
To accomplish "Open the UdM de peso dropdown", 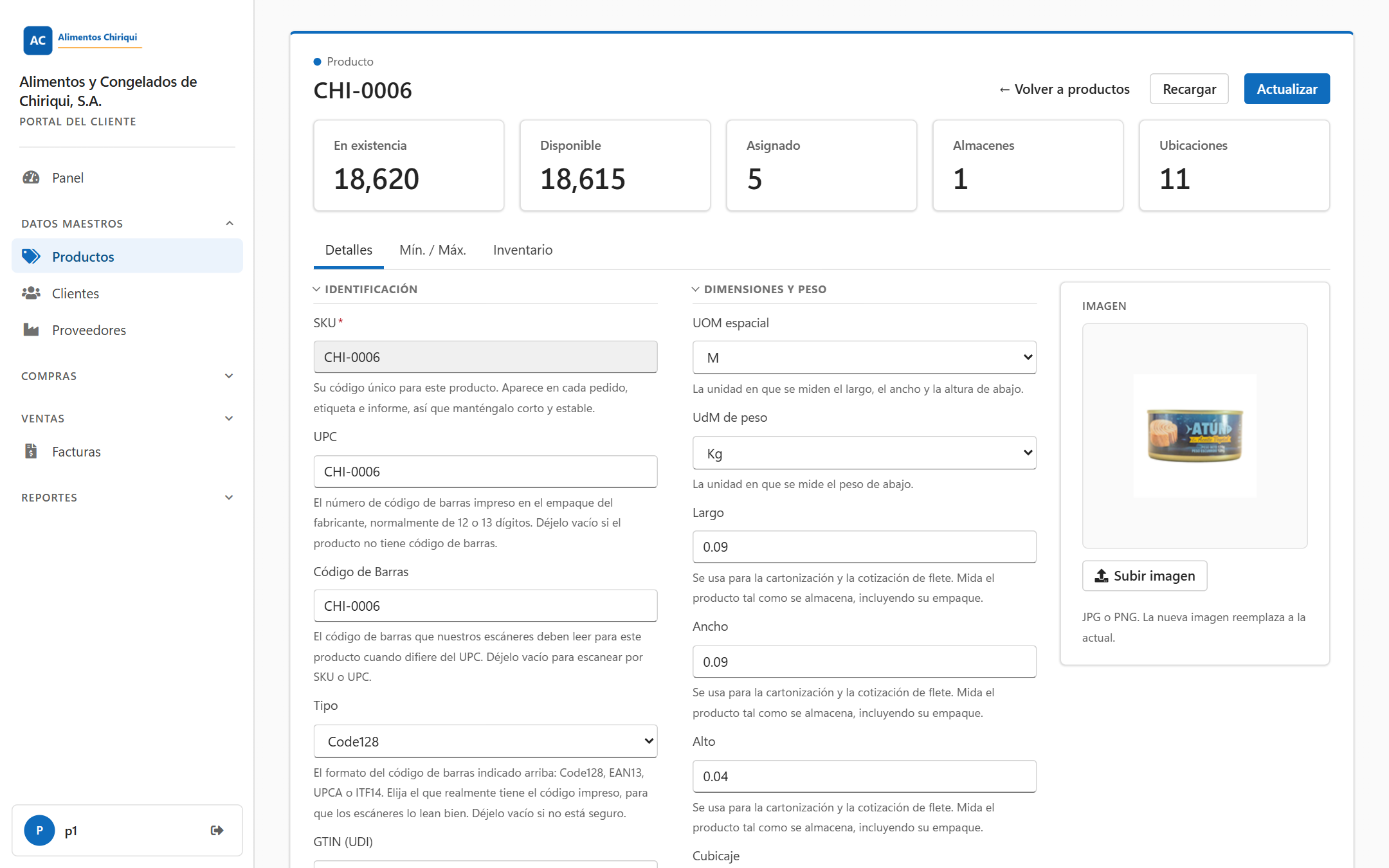I will click(x=864, y=453).
